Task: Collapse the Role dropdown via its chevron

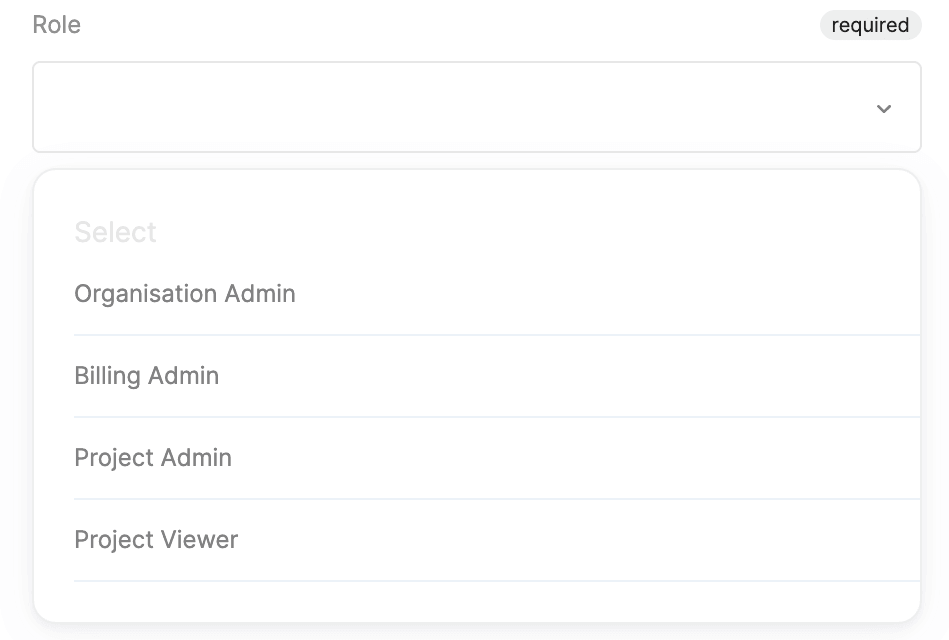Action: [883, 108]
